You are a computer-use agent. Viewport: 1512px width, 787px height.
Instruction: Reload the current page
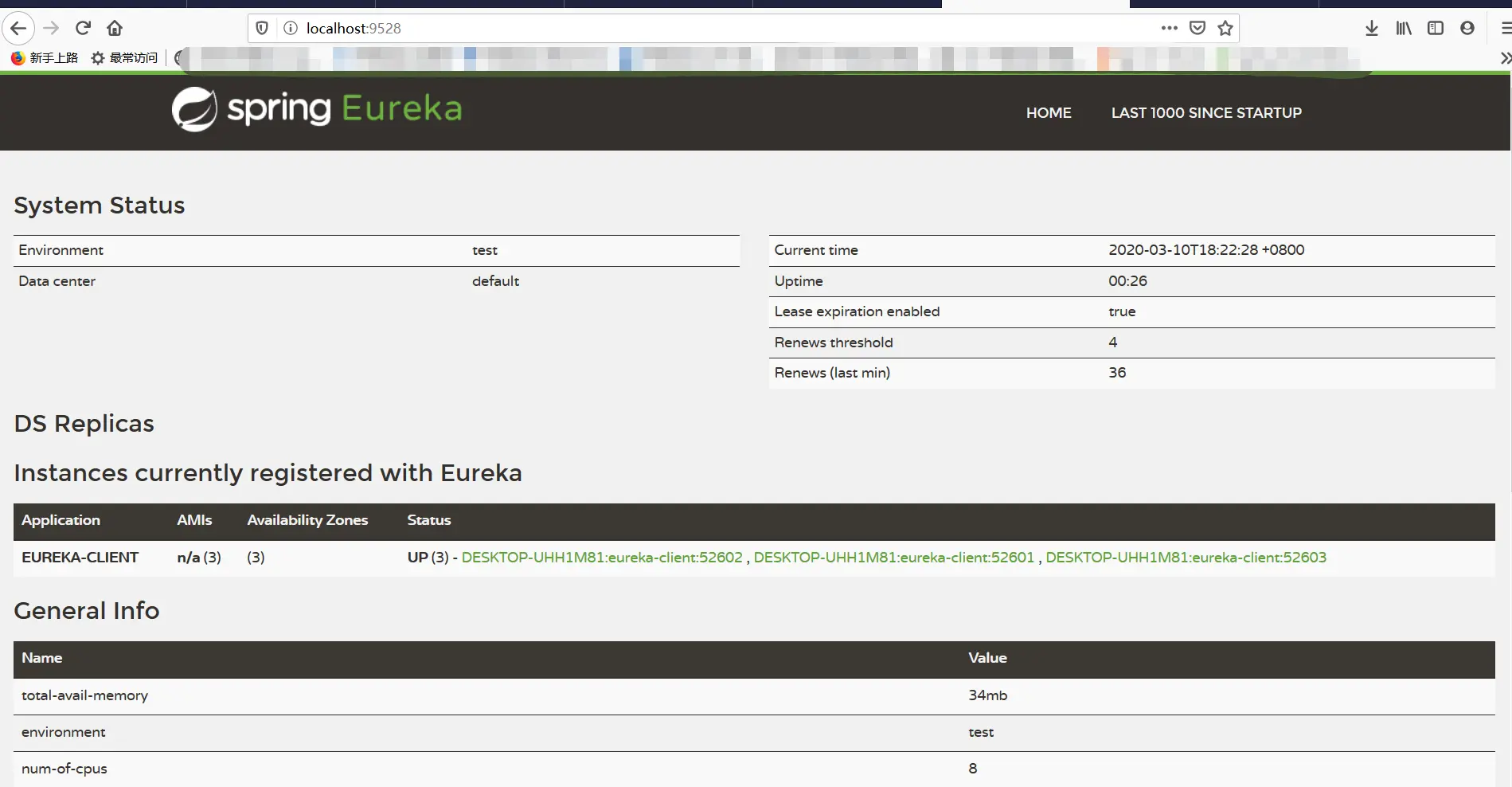(x=83, y=29)
